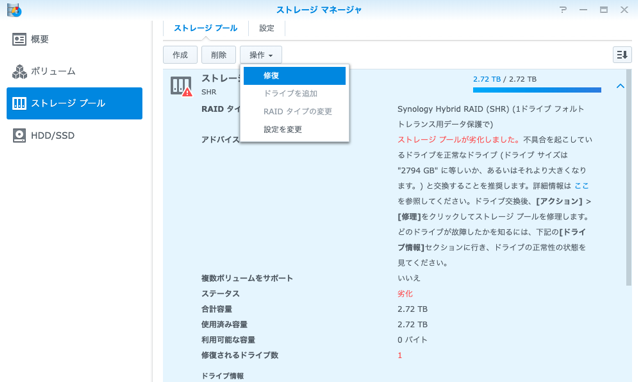Click the ステータス label
This screenshot has height=382, width=638.
(220, 294)
